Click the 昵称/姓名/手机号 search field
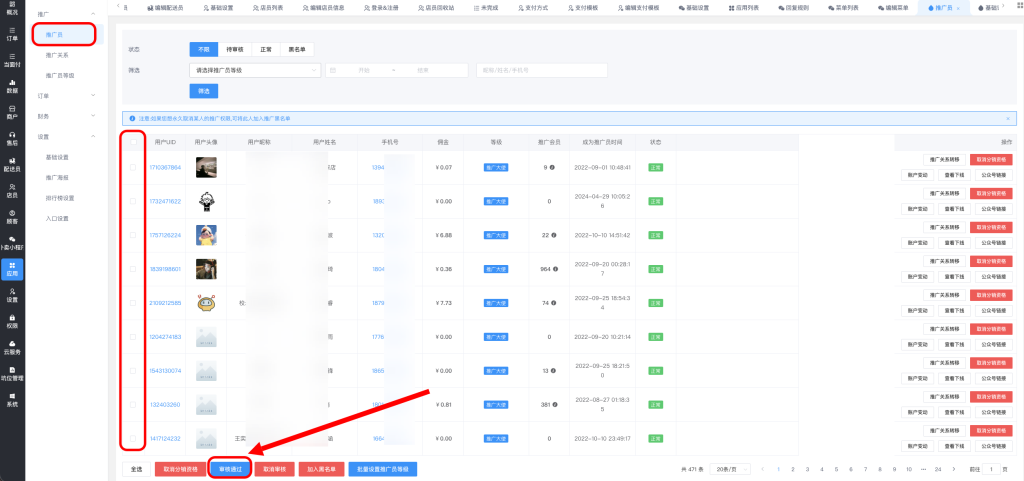 point(542,70)
